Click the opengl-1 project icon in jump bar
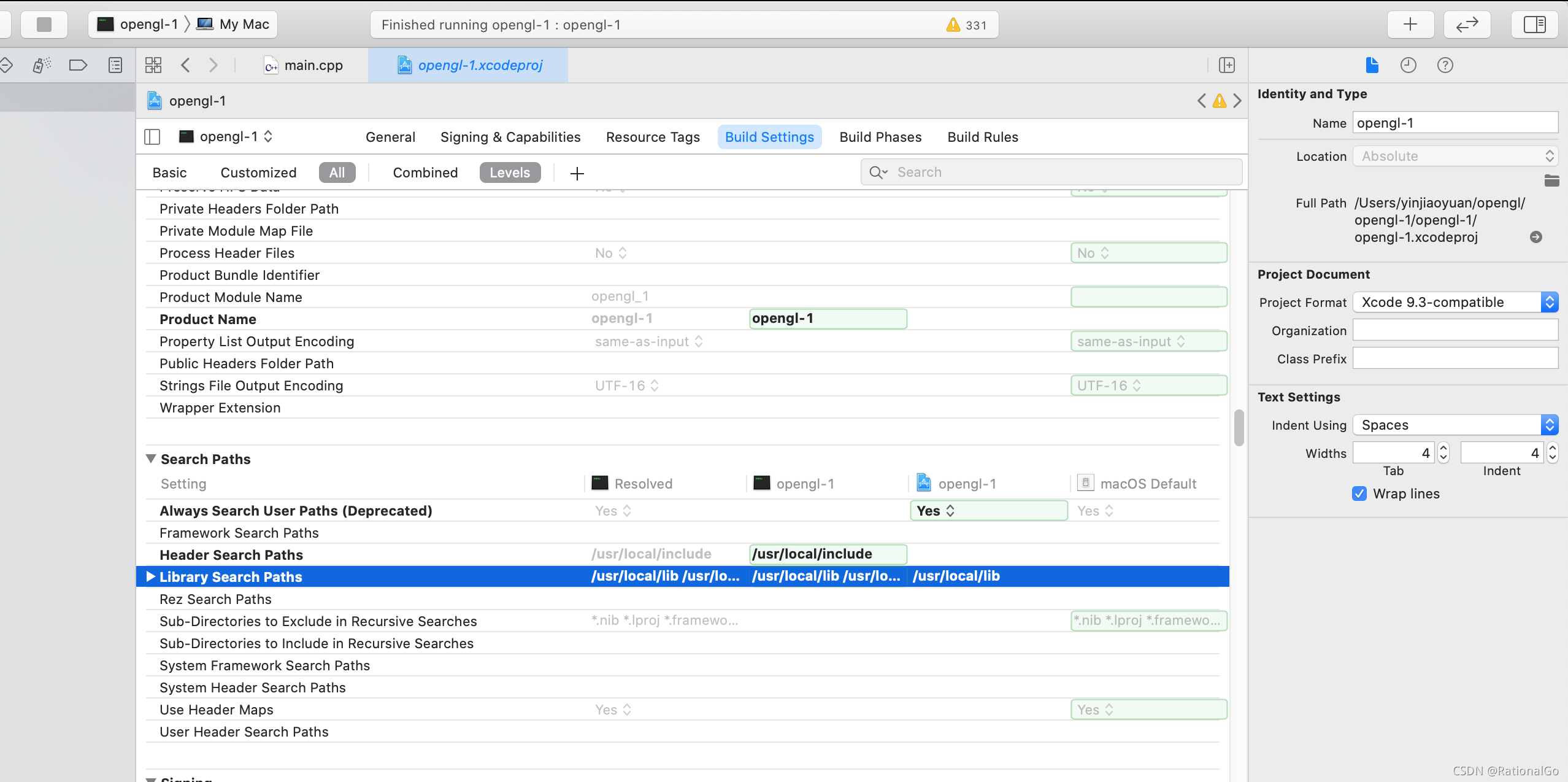Image resolution: width=1568 pixels, height=782 pixels. 155,101
